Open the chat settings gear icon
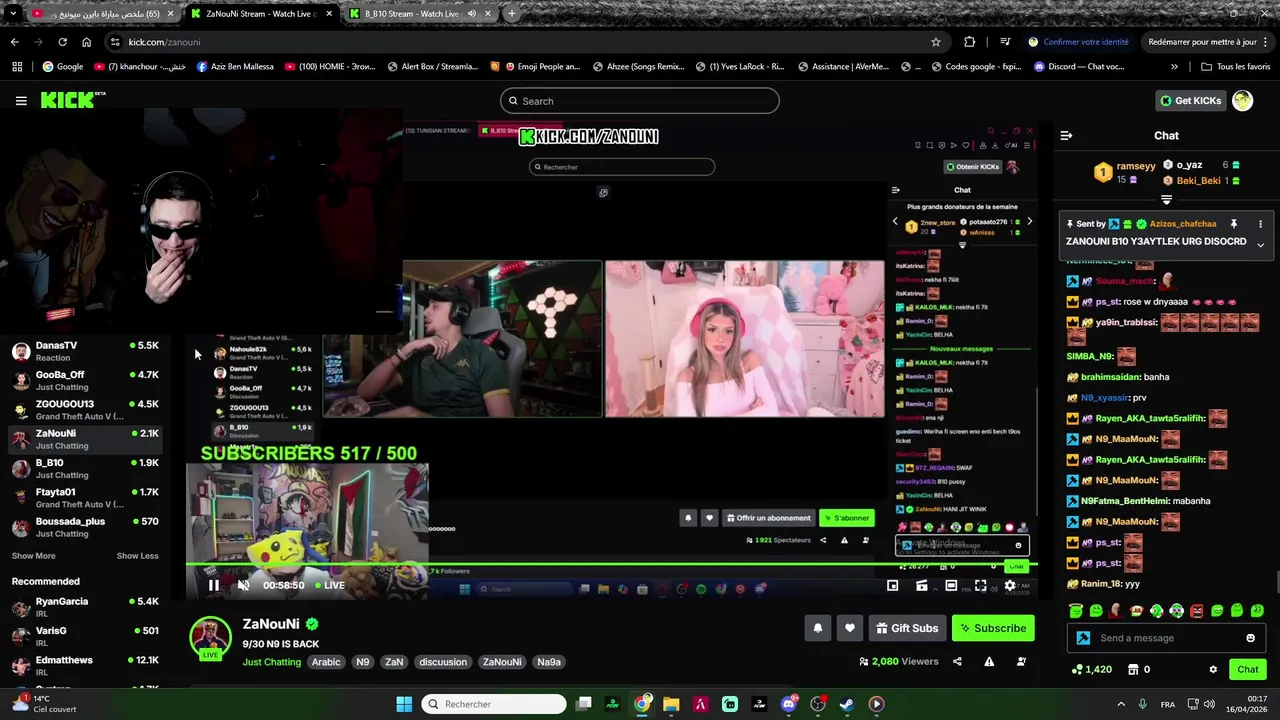1280x720 pixels. point(1213,669)
